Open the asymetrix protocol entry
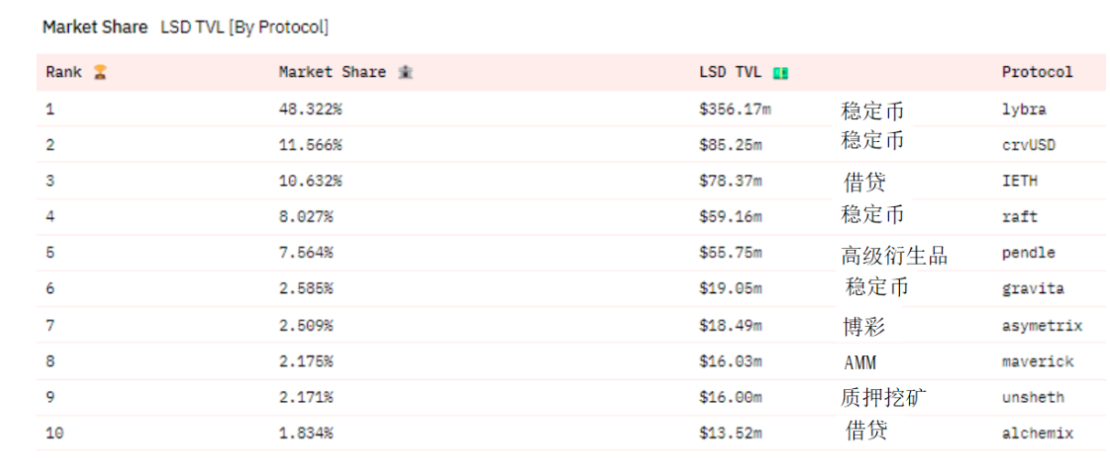This screenshot has width=1110, height=470. click(1042, 326)
